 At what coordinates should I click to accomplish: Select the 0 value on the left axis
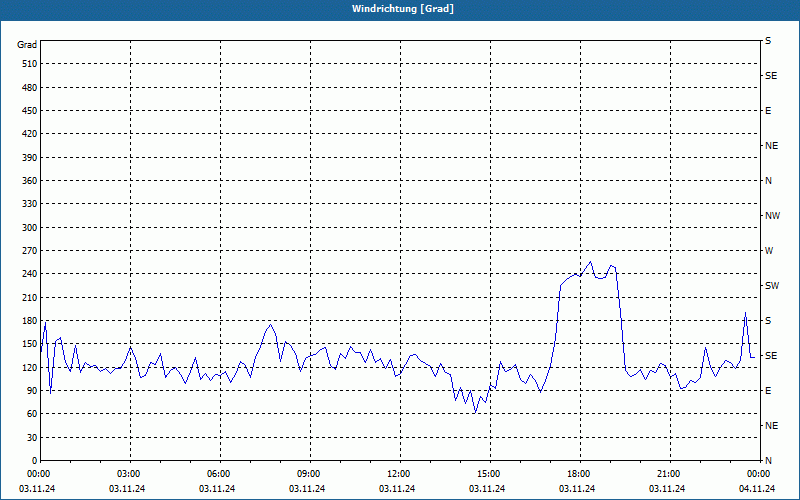(x=34, y=461)
